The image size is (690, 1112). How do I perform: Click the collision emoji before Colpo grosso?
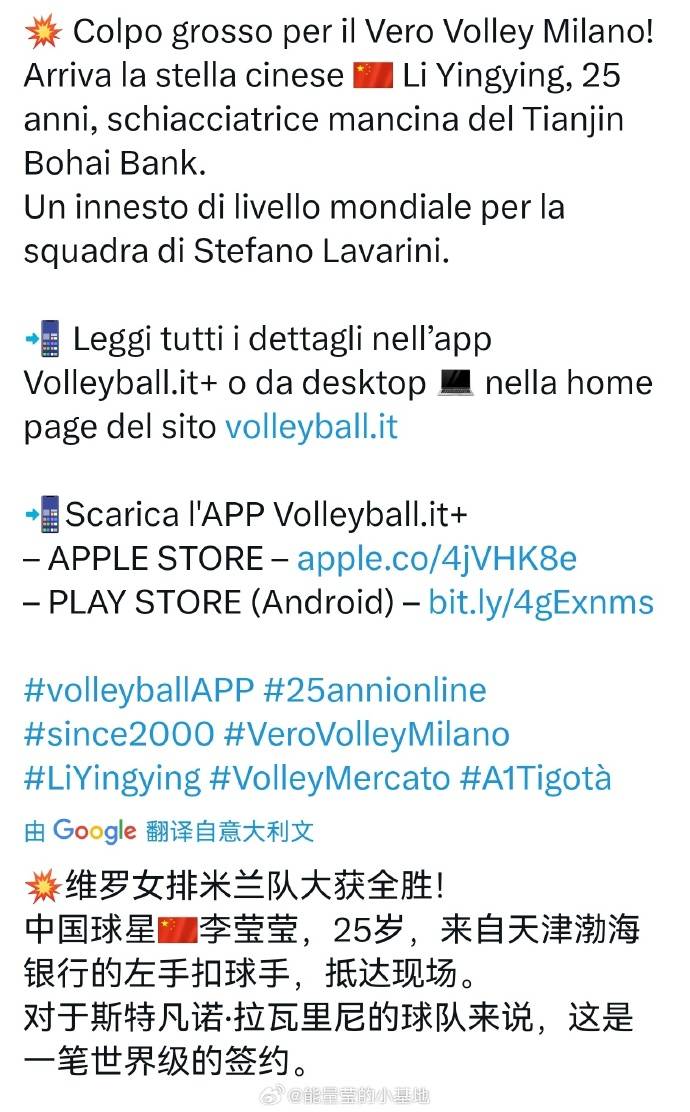(43, 32)
